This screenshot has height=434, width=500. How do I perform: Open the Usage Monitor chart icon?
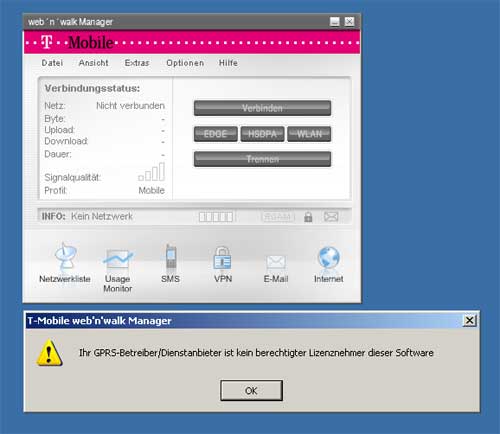[118, 259]
